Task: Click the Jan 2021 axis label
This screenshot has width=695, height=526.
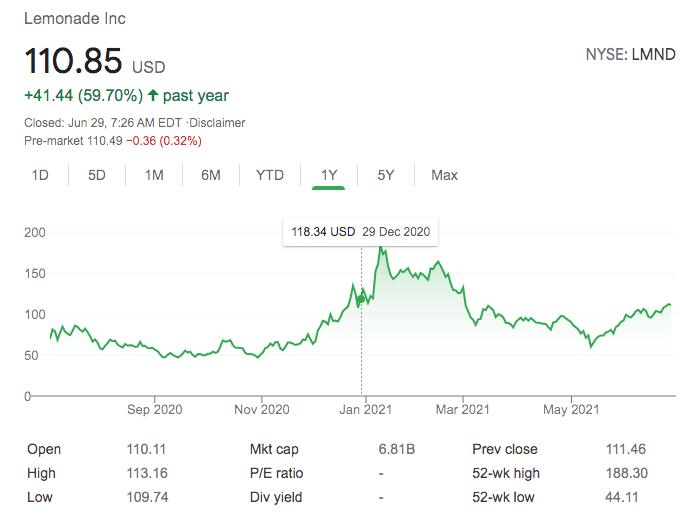Action: click(366, 409)
